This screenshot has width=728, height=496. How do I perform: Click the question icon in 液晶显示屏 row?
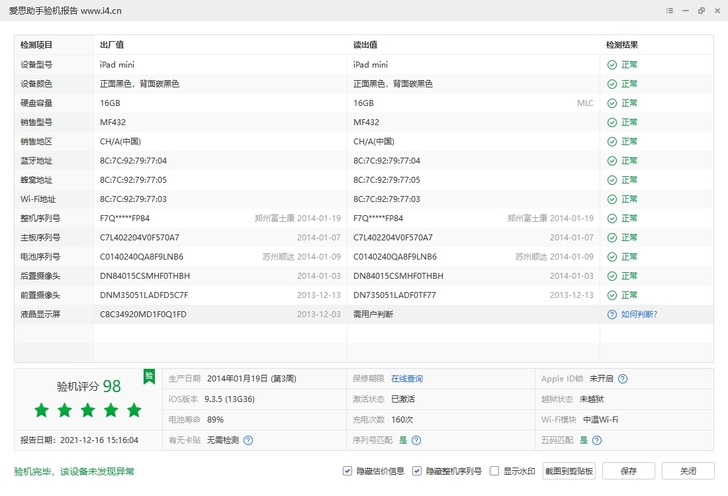click(611, 314)
